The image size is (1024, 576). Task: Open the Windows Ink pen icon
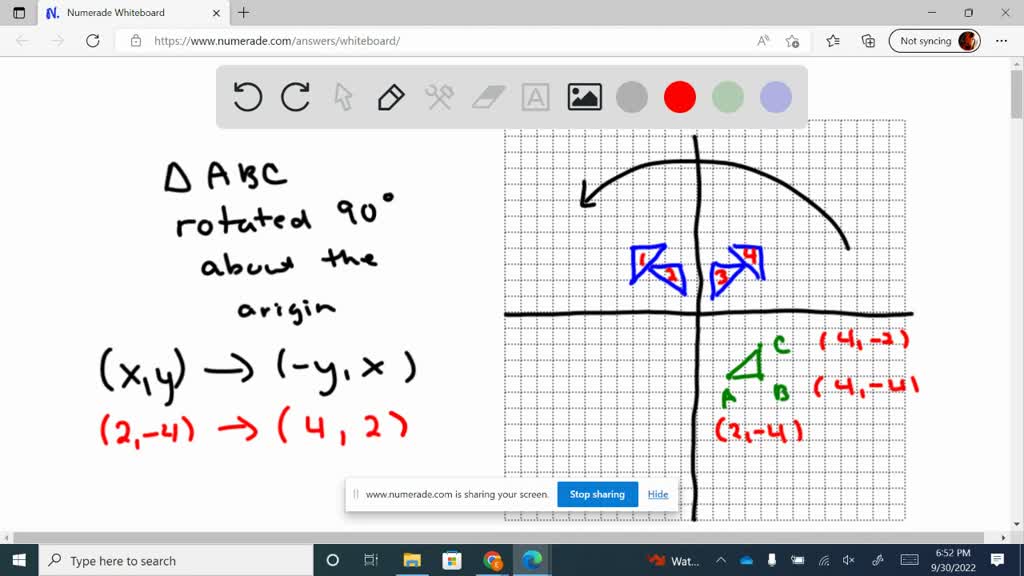click(878, 560)
